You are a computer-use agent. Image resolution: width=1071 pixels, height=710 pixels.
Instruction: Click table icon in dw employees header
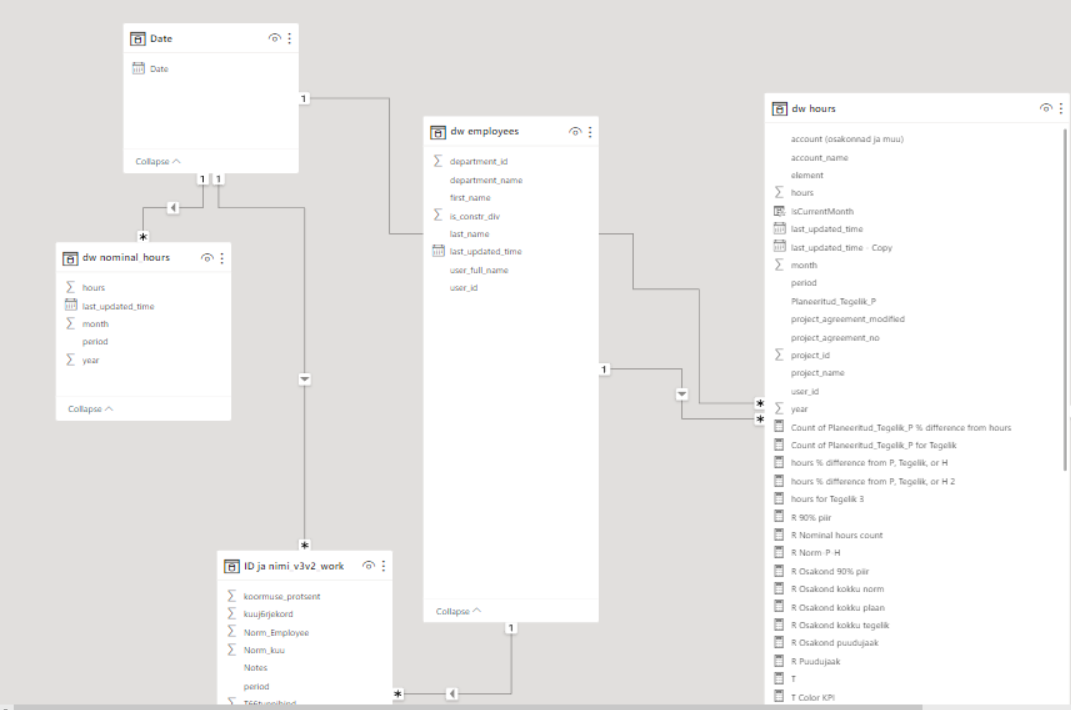[x=438, y=132]
